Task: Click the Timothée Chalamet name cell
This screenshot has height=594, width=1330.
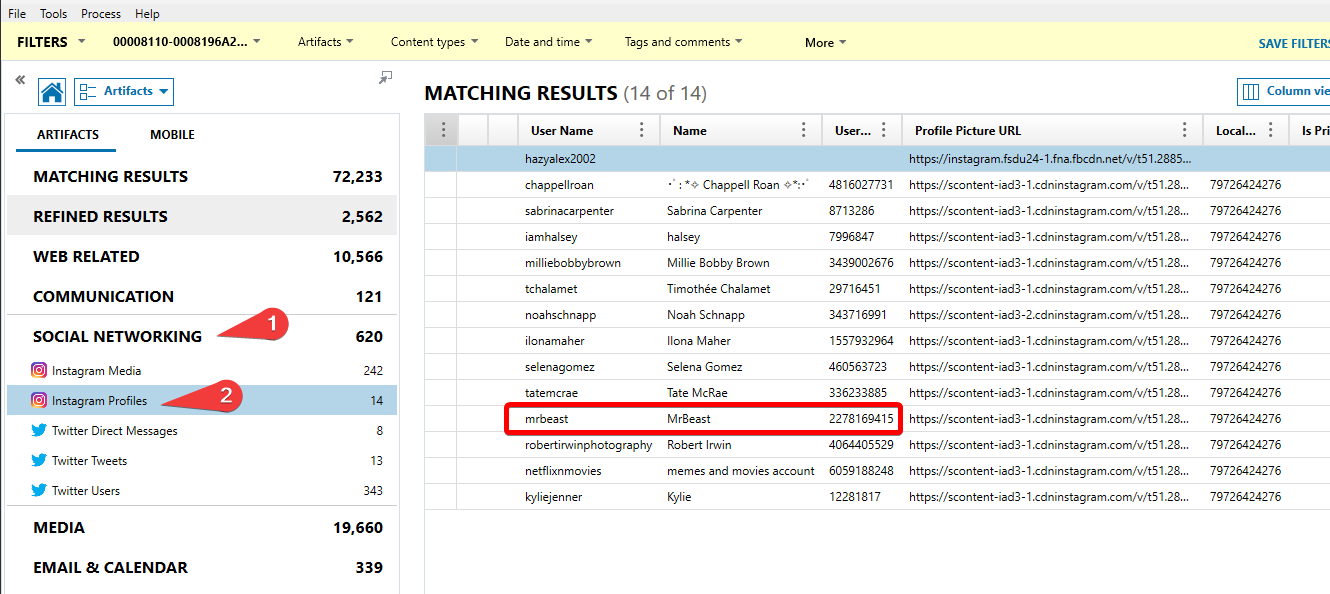Action: 741,289
